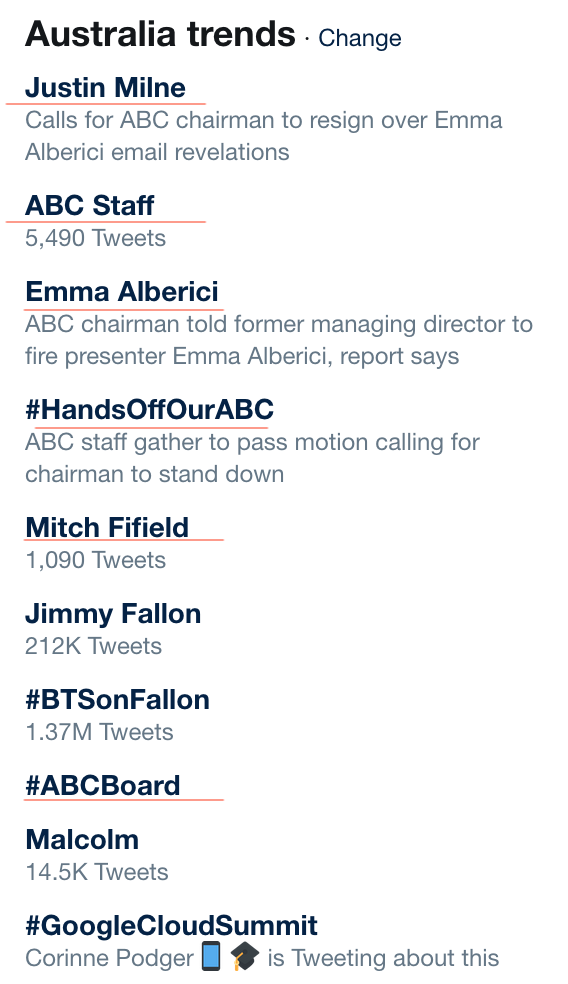
Task: Click the 1,090 Tweets count
Action: 95,560
